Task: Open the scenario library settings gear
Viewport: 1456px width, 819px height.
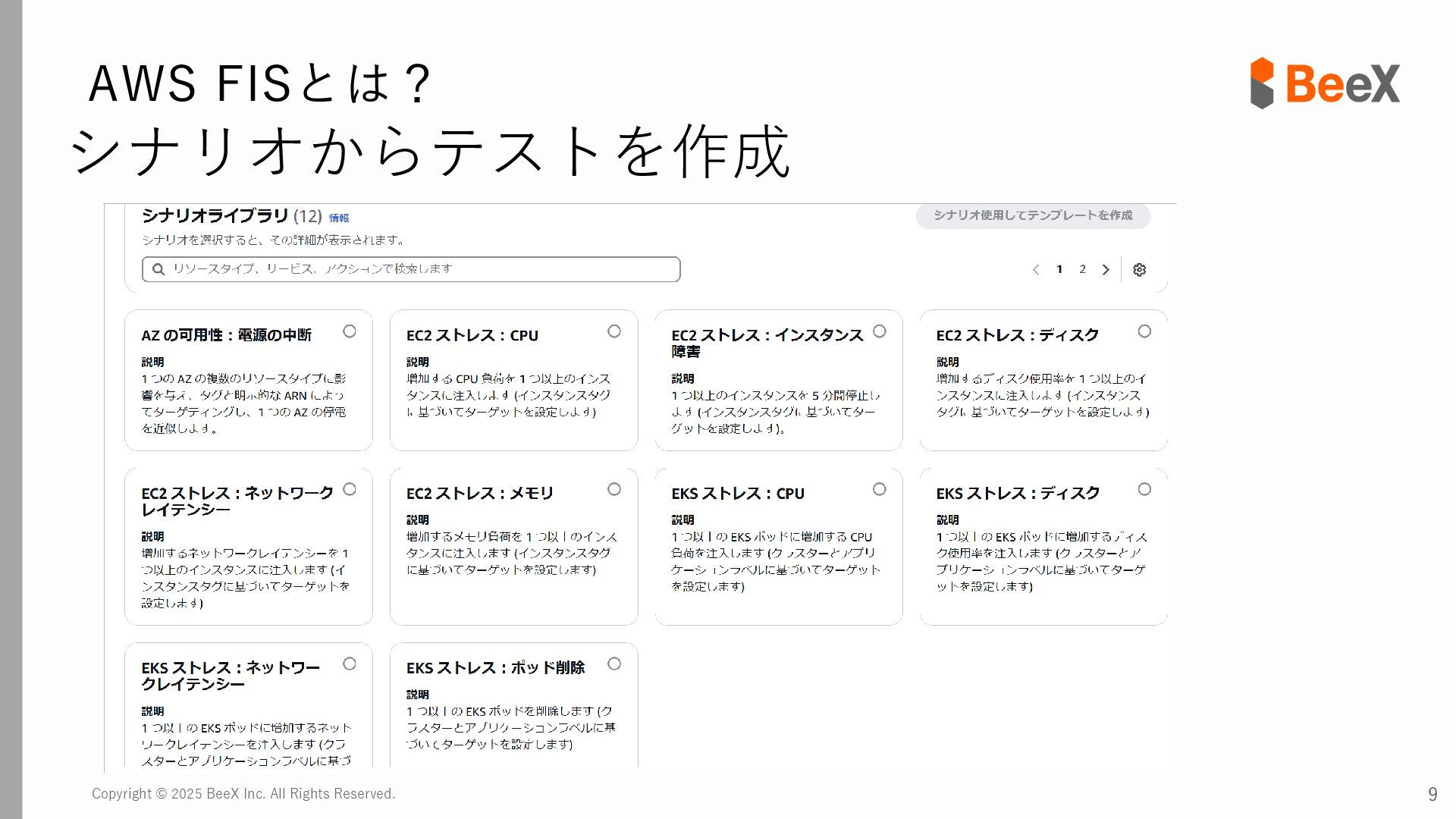Action: click(x=1139, y=269)
